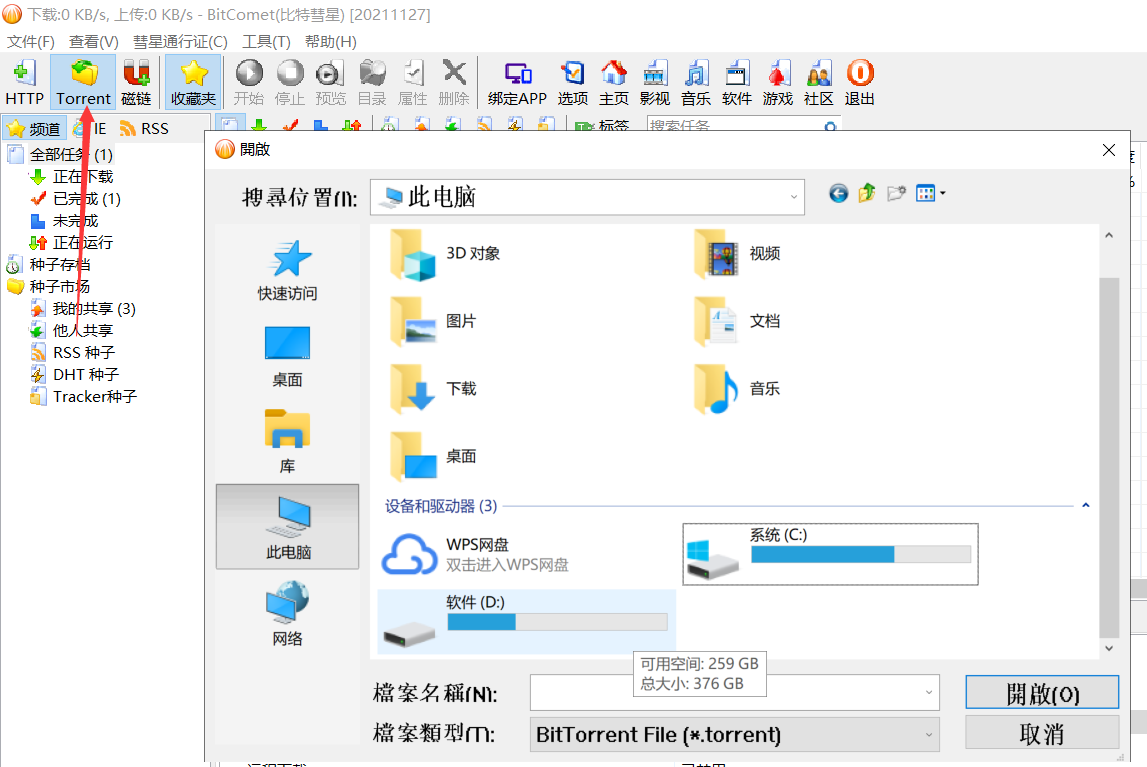Click the 开始 start task icon
Screen dimensions: 1147x767
[249, 82]
